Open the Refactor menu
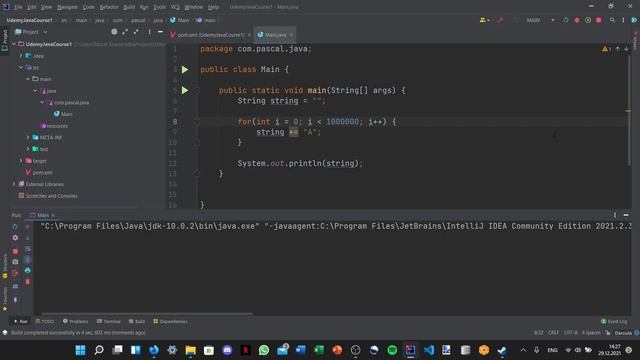Image resolution: width=640 pixels, height=360 pixels. [109, 7]
